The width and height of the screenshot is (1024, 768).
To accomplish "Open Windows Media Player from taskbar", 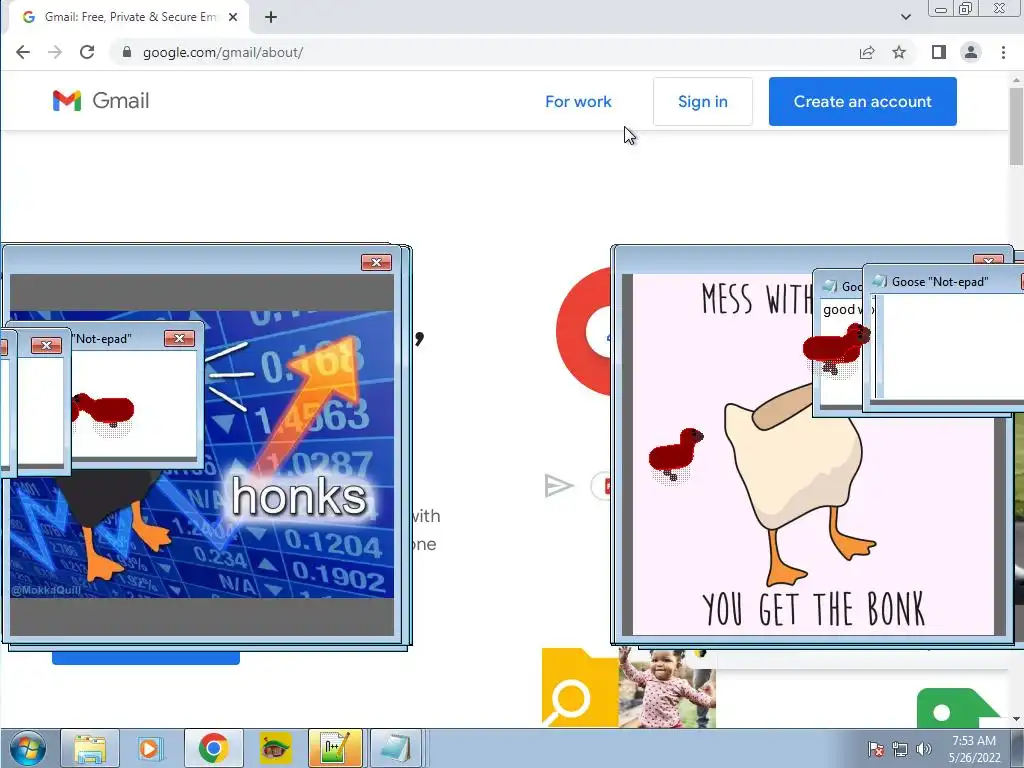I will 150,748.
